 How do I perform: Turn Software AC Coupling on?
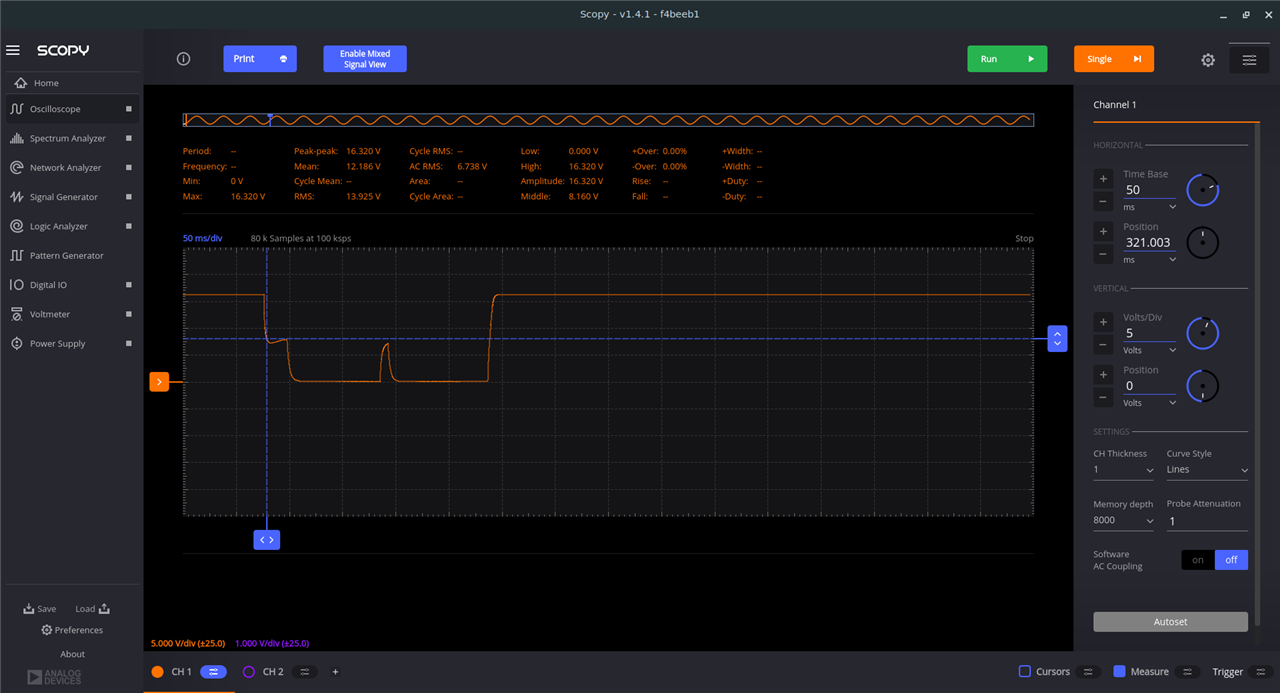point(1198,560)
